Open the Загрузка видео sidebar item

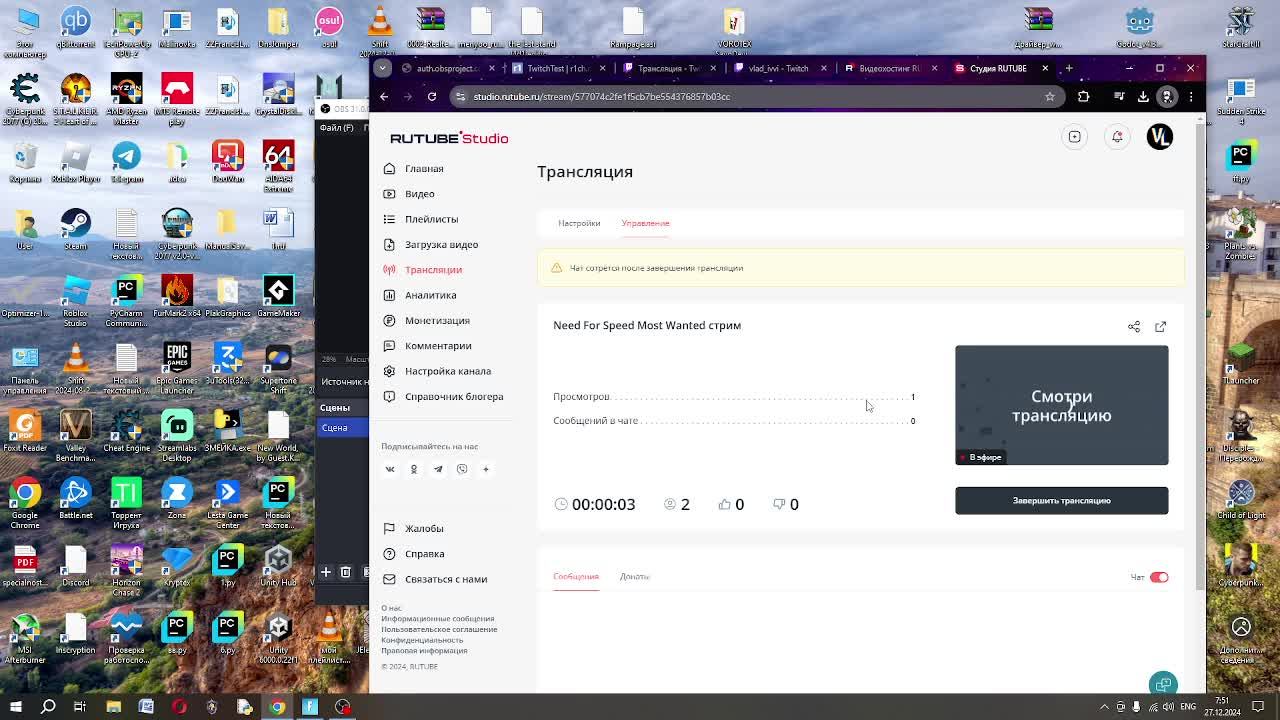coord(441,245)
